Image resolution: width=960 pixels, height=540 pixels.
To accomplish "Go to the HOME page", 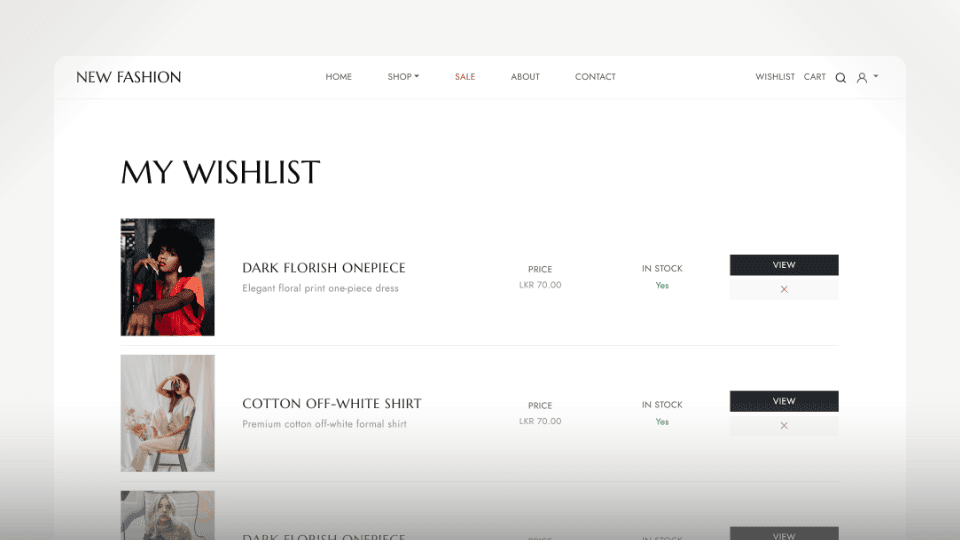I will [339, 77].
